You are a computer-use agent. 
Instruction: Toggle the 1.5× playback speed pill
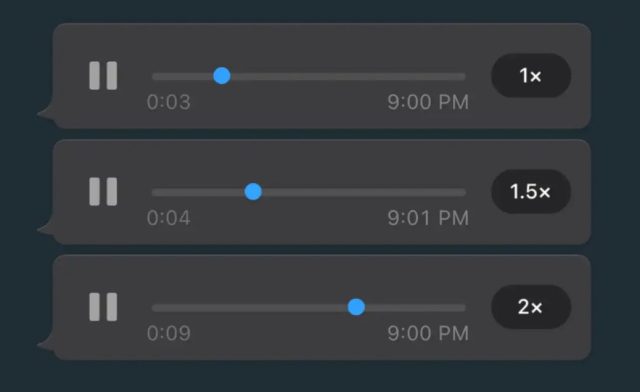pyautogui.click(x=531, y=192)
